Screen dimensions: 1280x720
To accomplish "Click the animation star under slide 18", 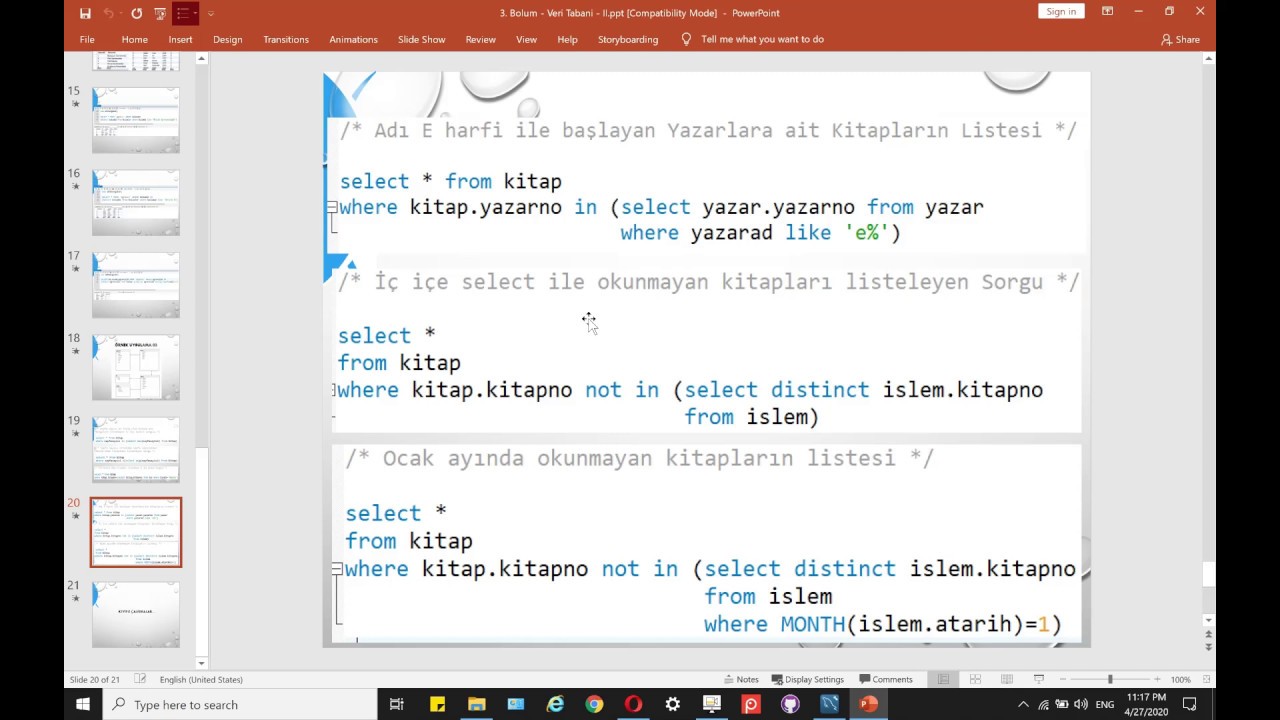I will coord(75,352).
